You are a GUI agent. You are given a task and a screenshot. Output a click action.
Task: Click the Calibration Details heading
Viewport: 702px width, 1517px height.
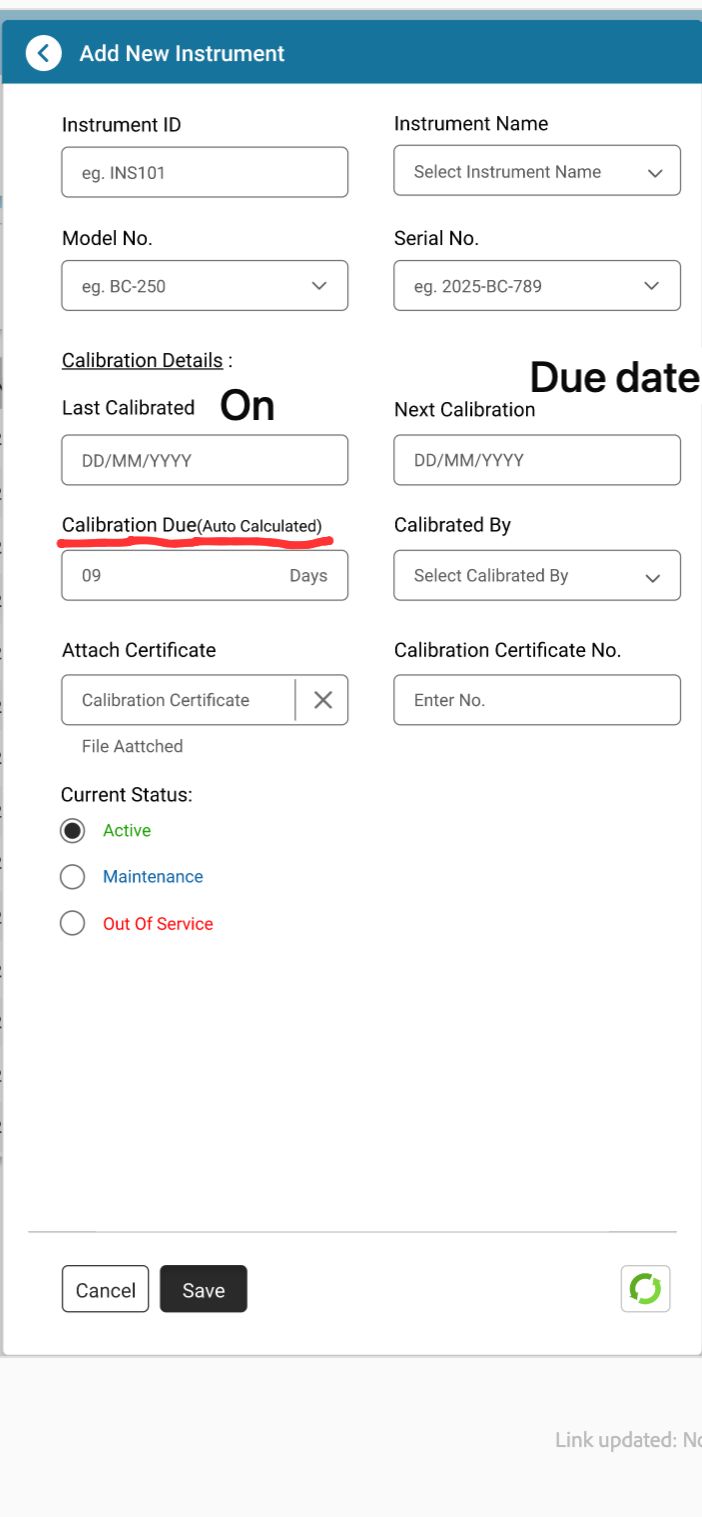(x=142, y=360)
